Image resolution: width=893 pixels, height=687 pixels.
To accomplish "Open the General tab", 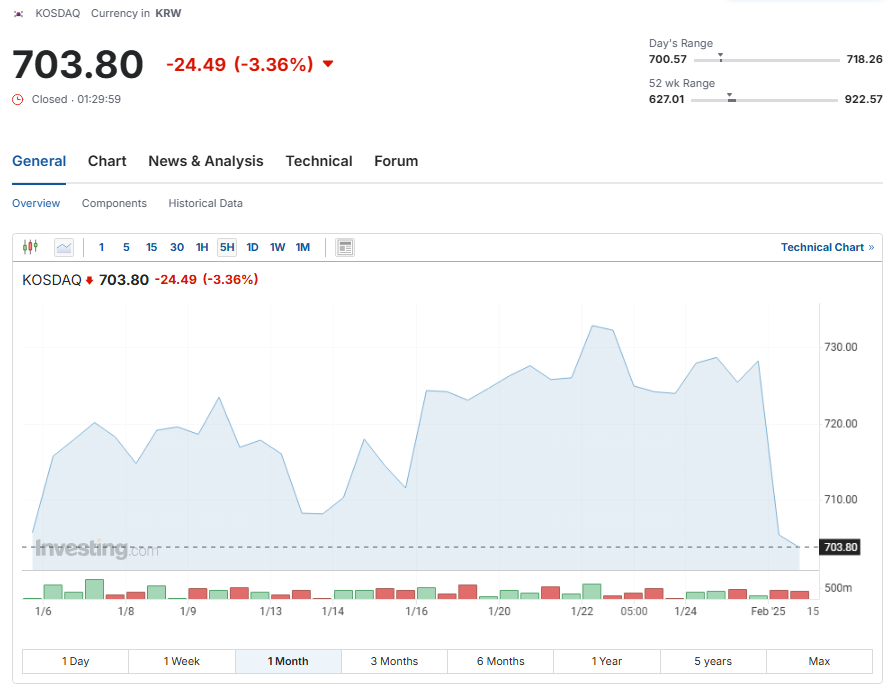I will pos(39,161).
